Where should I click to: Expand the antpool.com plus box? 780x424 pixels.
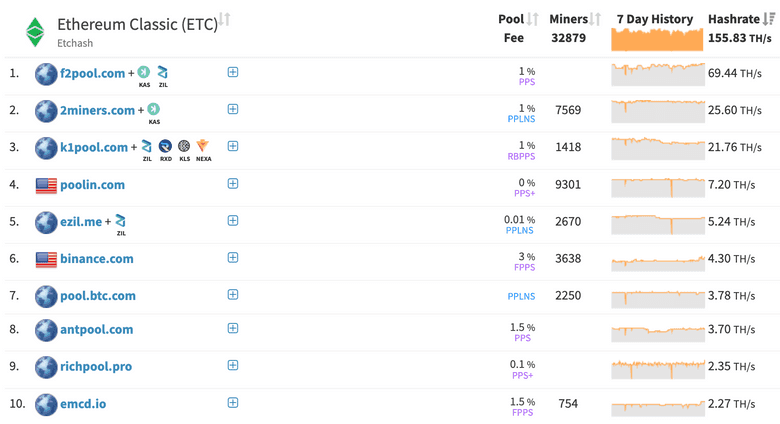[233, 328]
